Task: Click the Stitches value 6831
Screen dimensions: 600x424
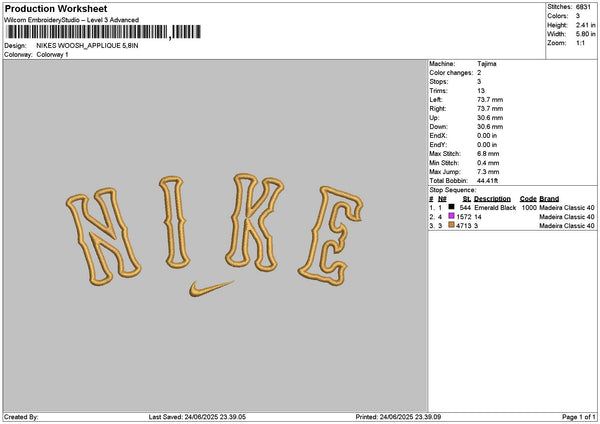Action: [x=583, y=7]
